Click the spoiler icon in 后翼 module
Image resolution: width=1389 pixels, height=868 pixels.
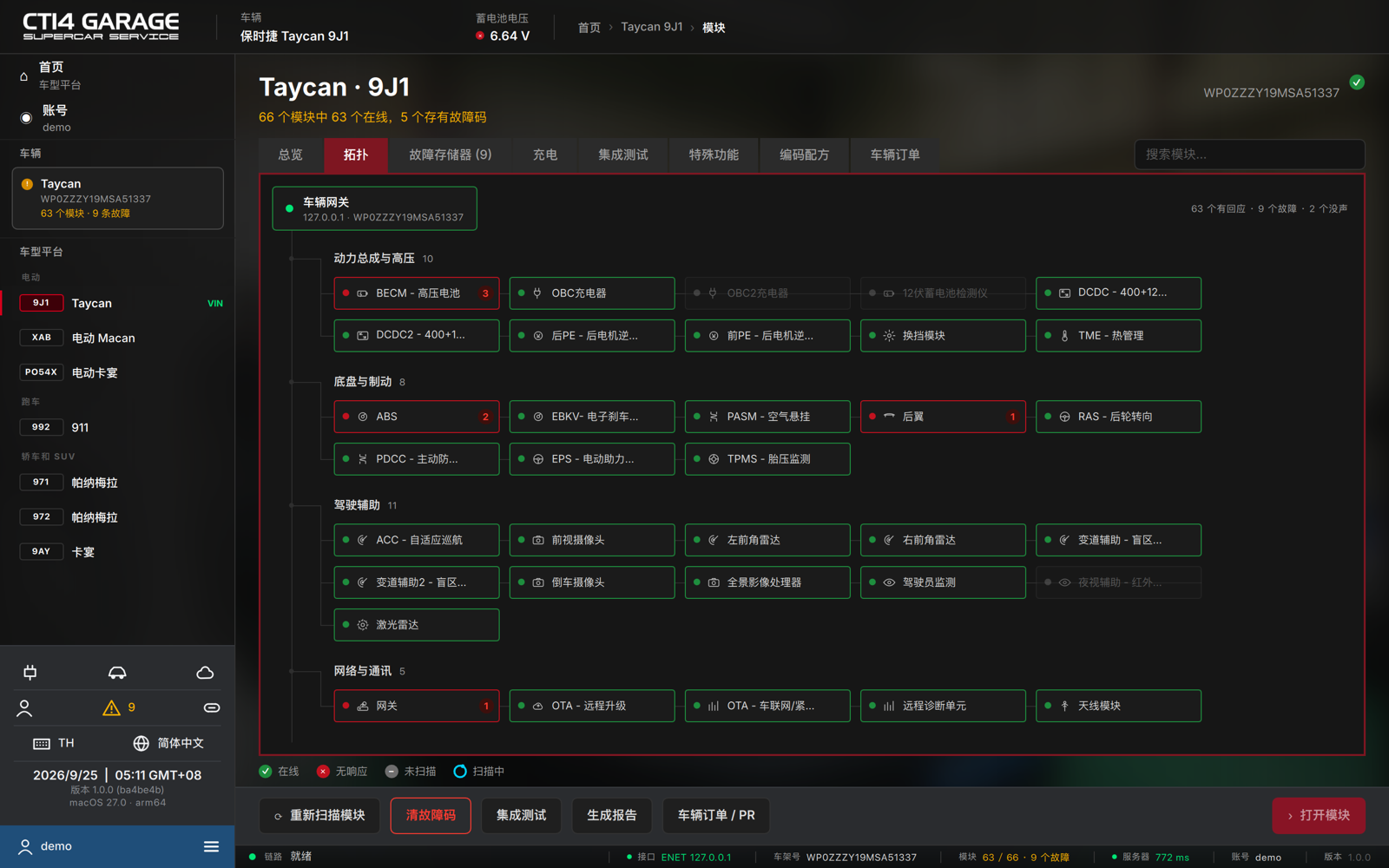point(889,417)
